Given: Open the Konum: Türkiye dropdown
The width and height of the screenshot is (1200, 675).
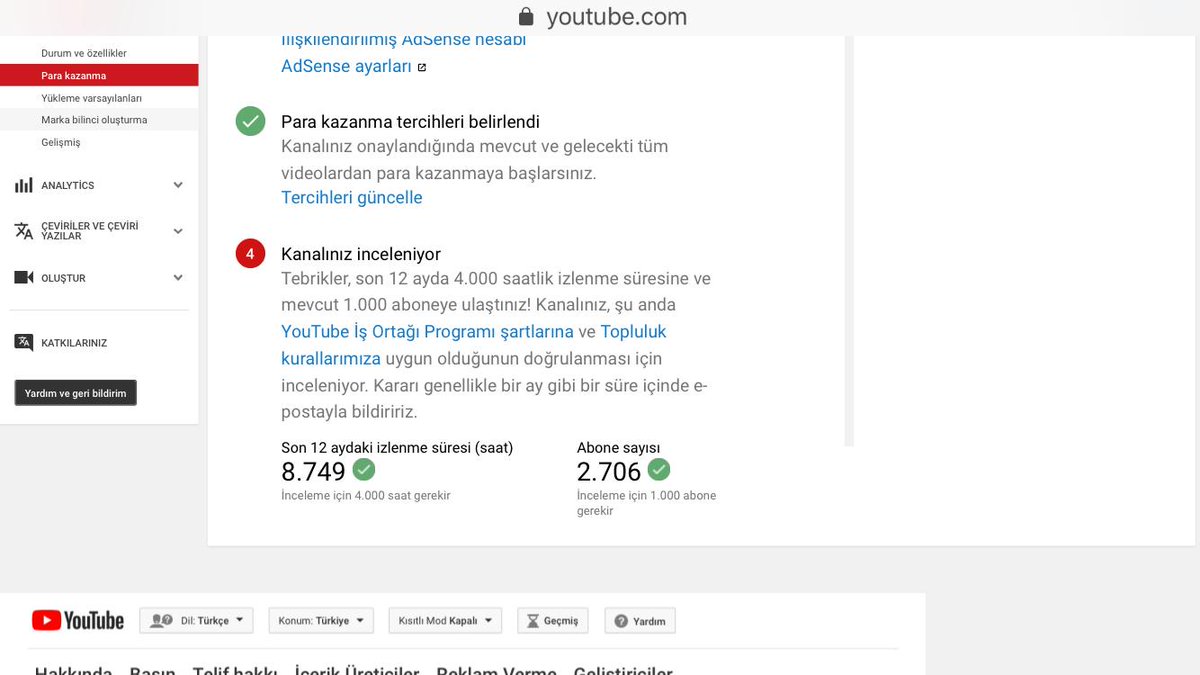Looking at the screenshot, I should tap(321, 621).
